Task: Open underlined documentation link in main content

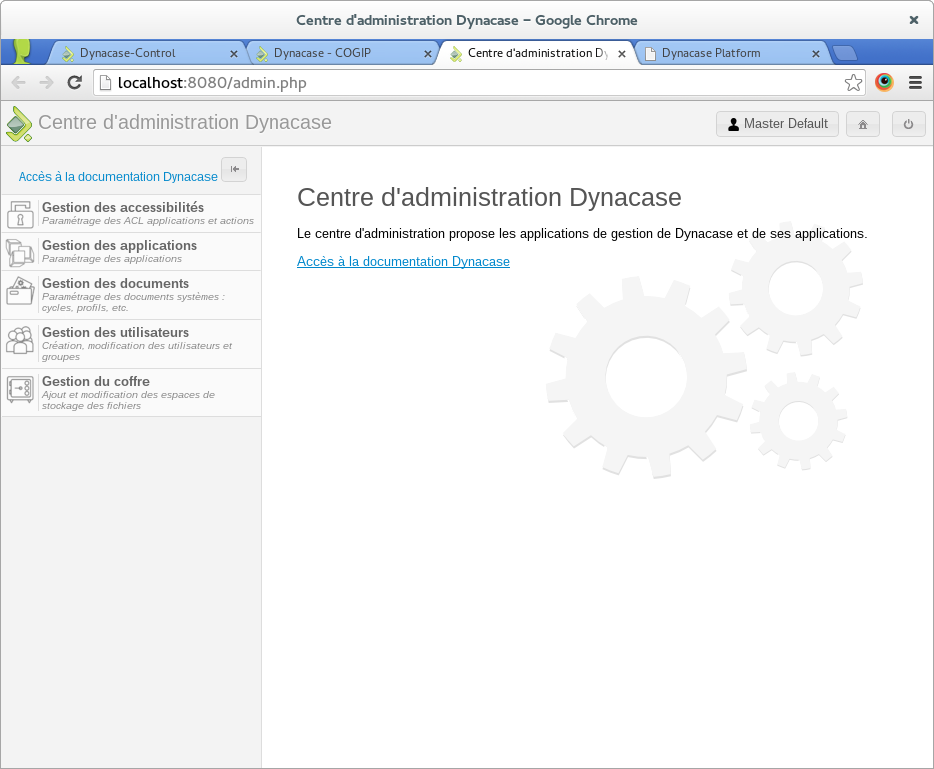Action: point(403,261)
